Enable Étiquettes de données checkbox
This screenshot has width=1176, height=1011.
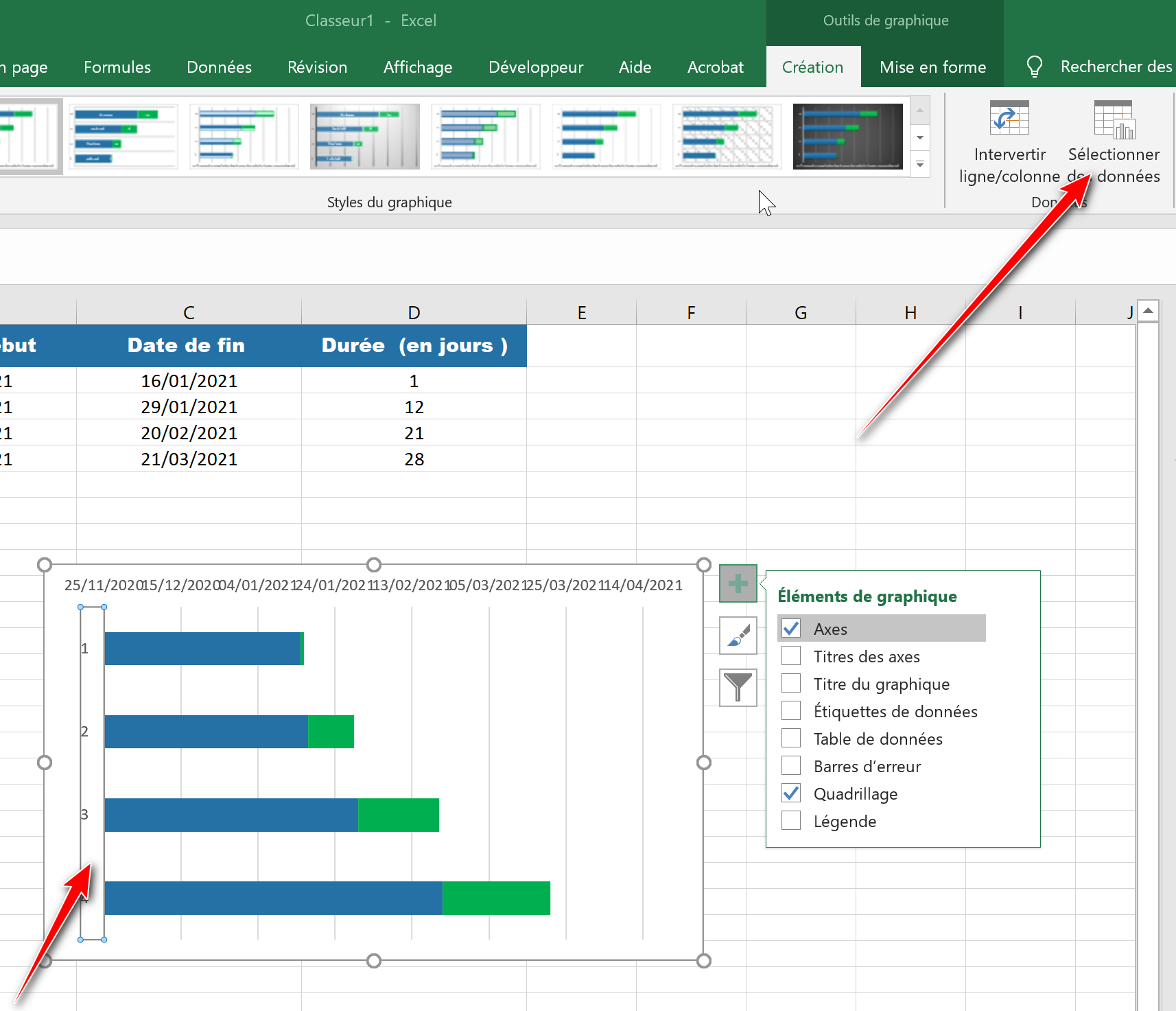[791, 710]
